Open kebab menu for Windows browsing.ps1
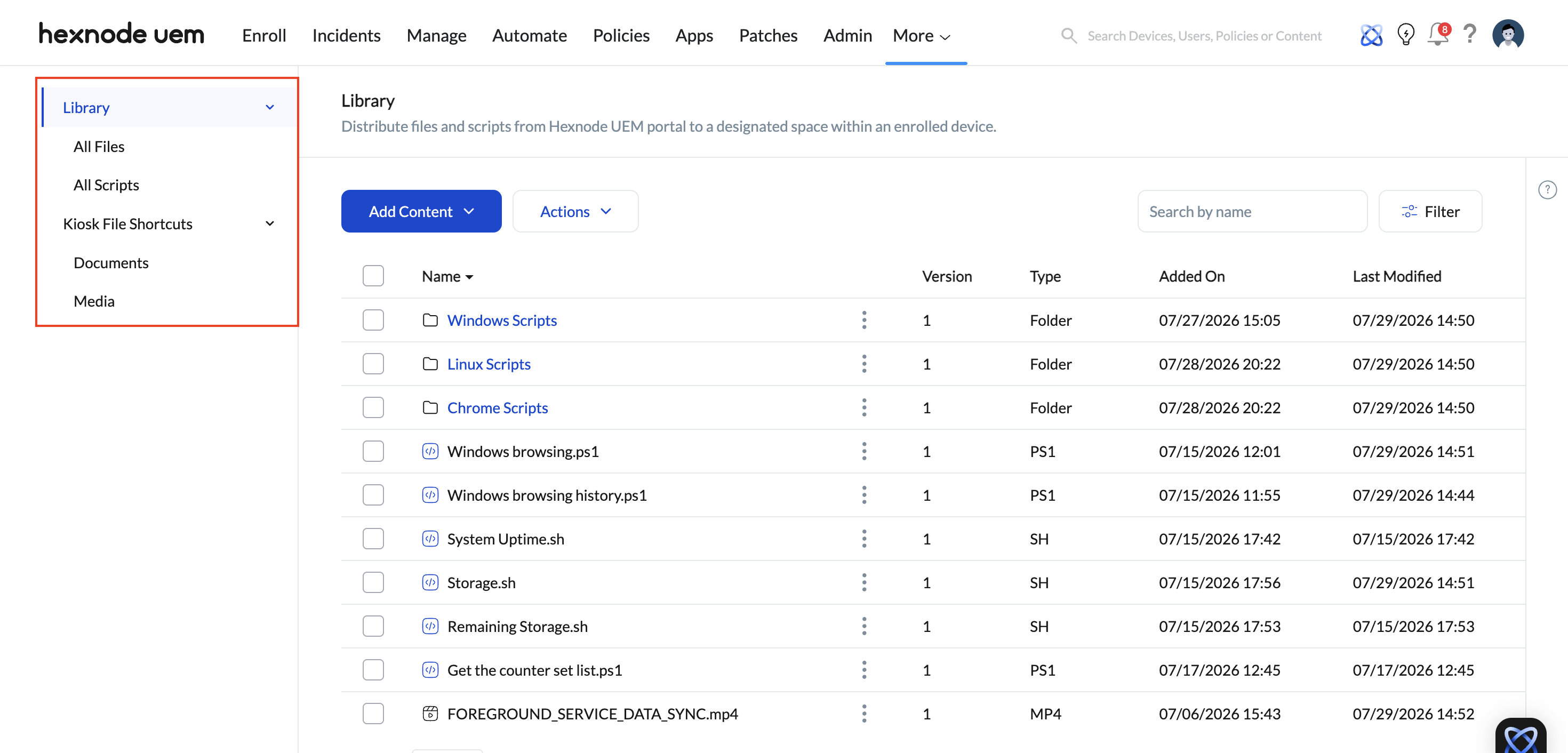Viewport: 1568px width, 753px height. pos(864,452)
